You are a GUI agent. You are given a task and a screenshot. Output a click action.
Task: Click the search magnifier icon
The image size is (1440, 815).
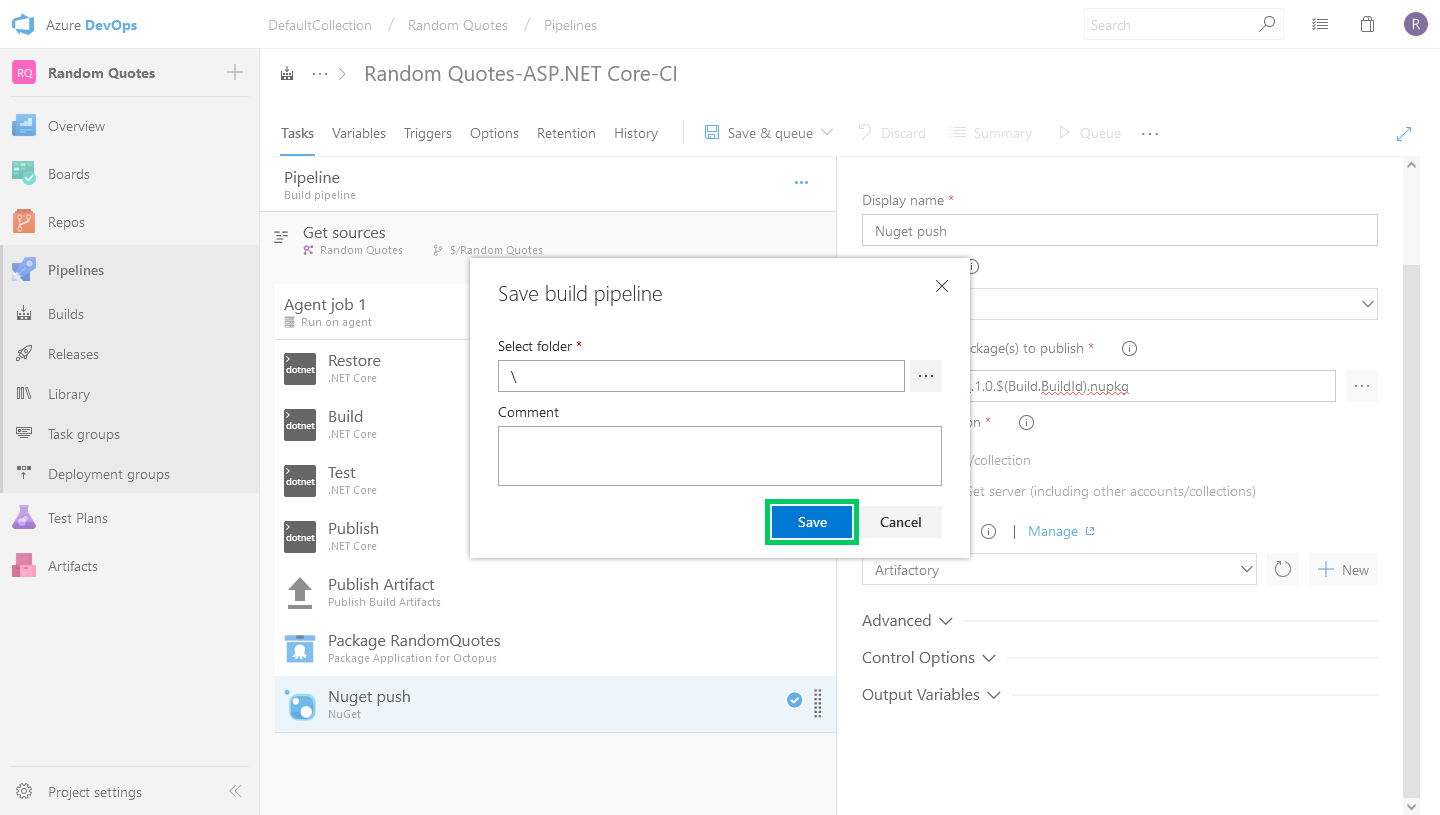tap(1266, 24)
